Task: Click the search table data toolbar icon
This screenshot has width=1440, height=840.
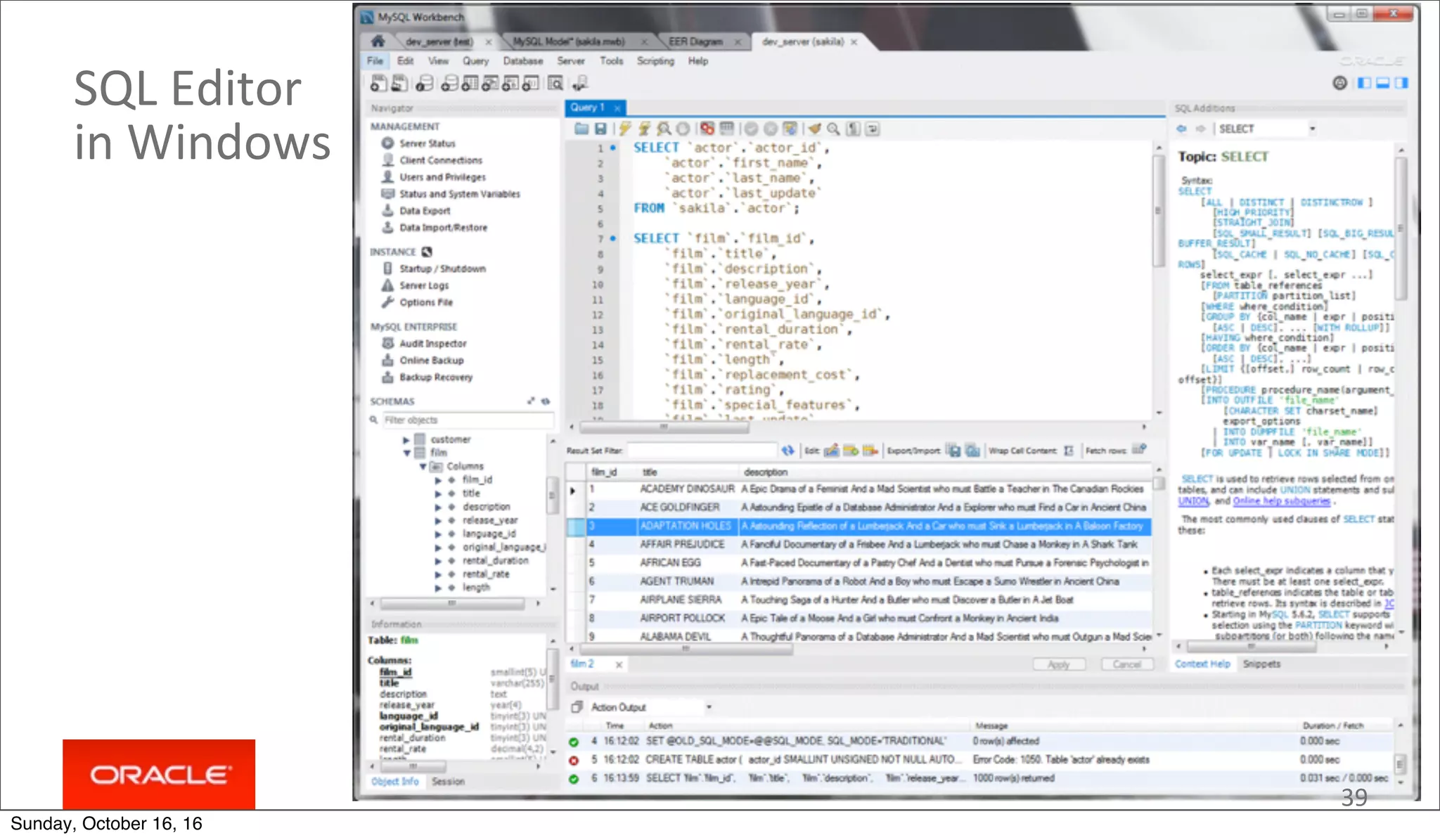Action: [x=555, y=84]
